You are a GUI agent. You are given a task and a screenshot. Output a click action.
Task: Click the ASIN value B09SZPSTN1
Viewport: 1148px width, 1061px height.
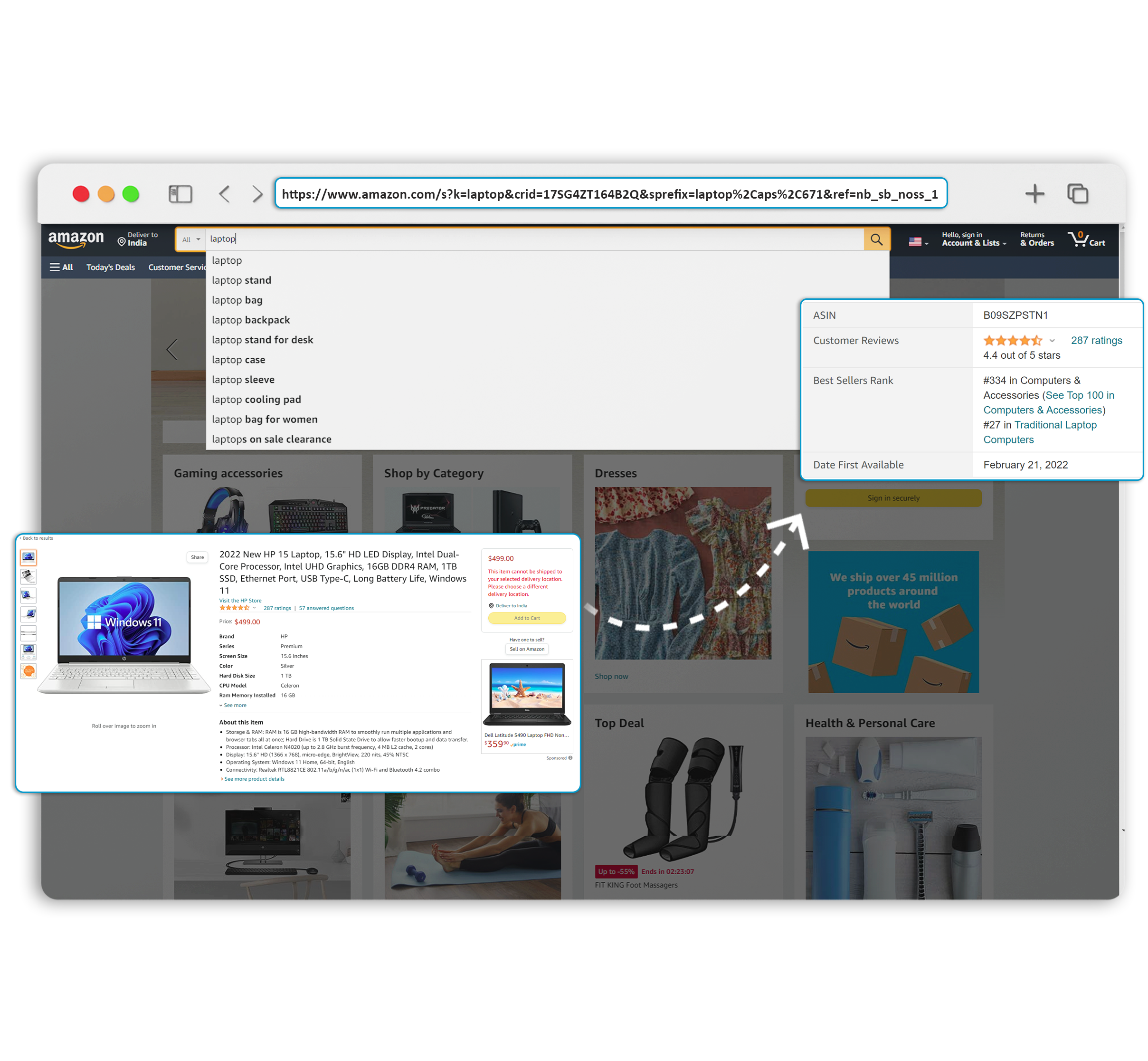tap(1015, 315)
